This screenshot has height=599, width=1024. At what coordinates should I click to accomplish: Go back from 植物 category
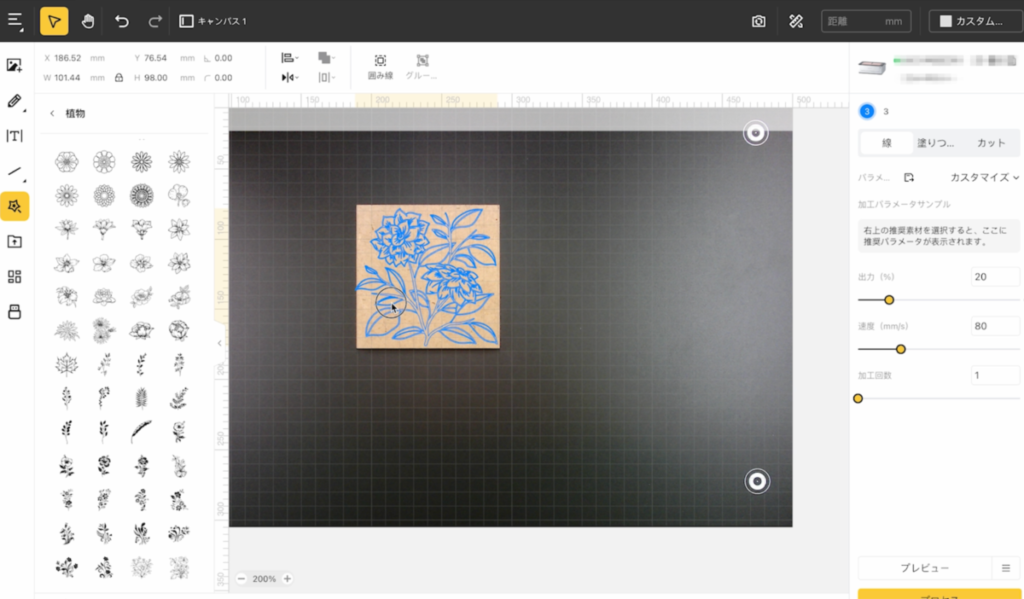52,114
